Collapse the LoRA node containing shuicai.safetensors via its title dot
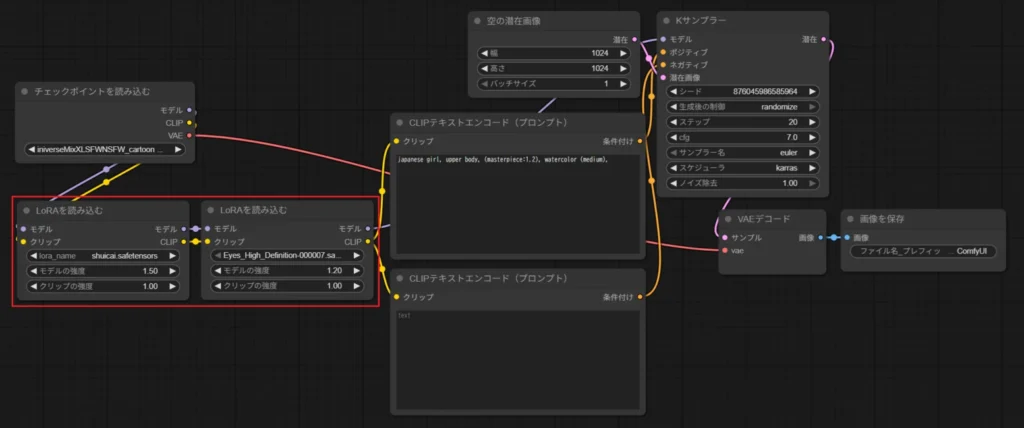Viewport: 1024px width, 428px height. coord(26,210)
